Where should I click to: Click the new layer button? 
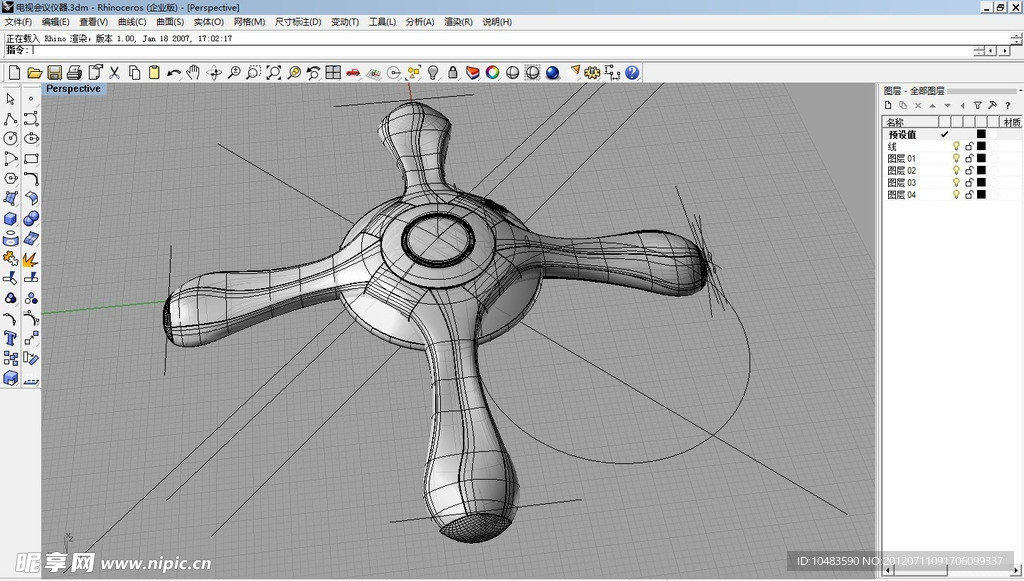click(888, 105)
